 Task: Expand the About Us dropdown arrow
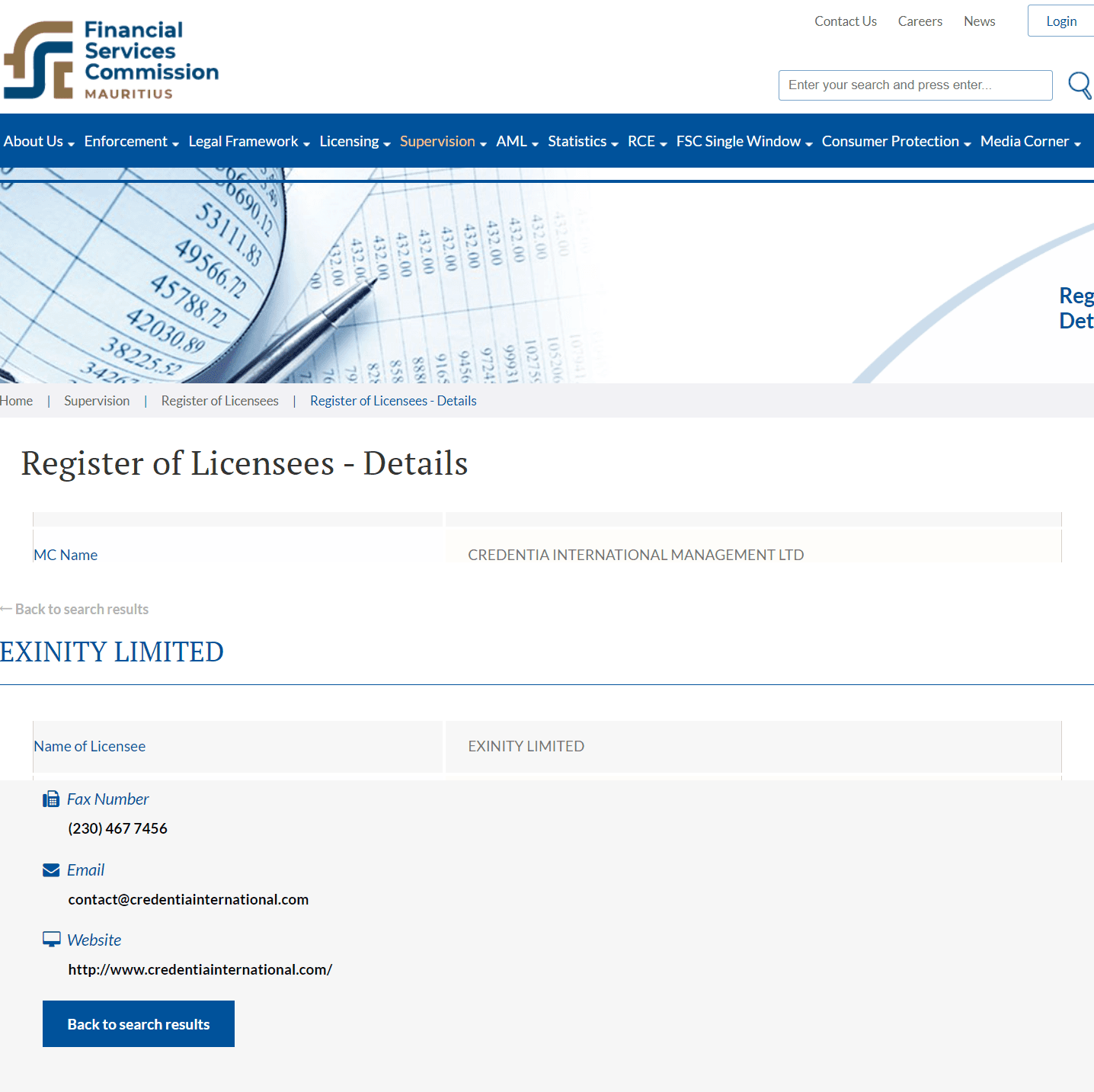coord(71,144)
